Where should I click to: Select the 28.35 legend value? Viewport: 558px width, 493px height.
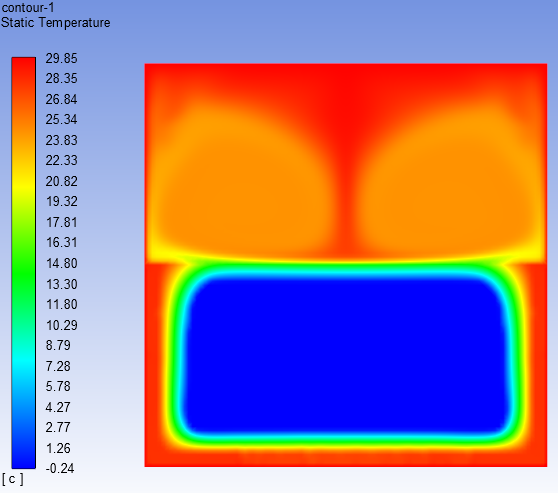point(61,79)
